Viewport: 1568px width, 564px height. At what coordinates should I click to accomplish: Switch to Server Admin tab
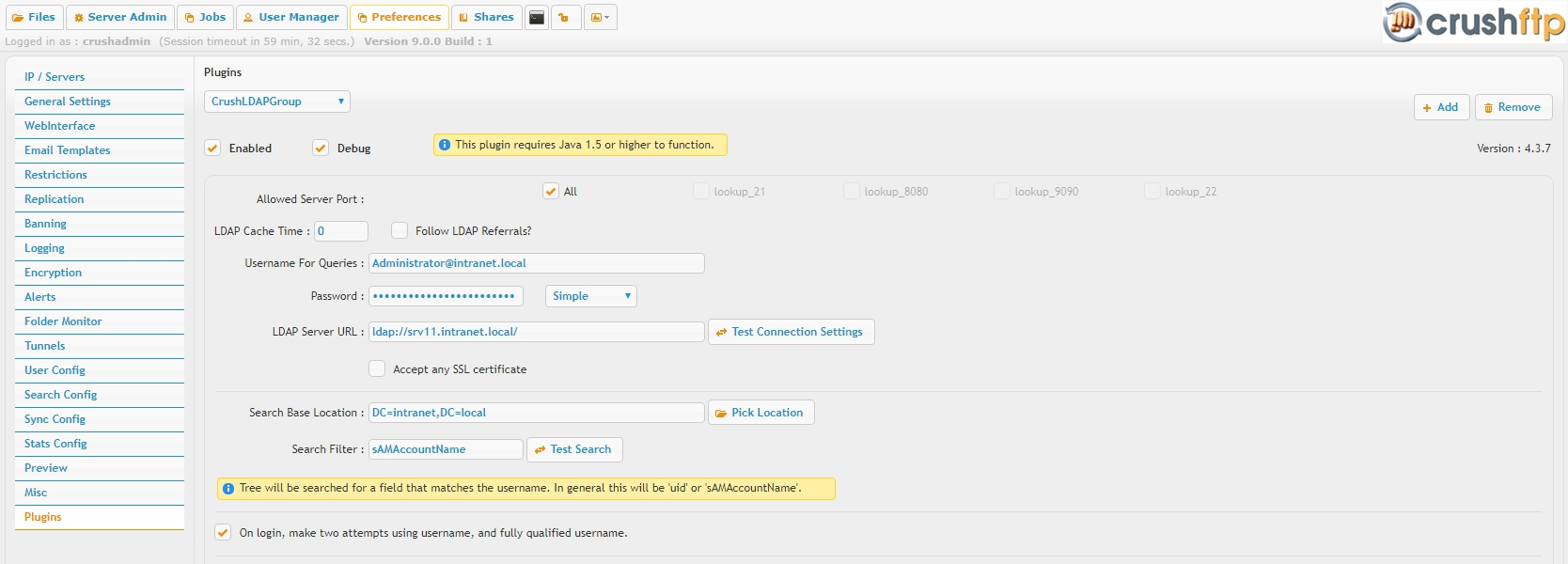coord(120,17)
